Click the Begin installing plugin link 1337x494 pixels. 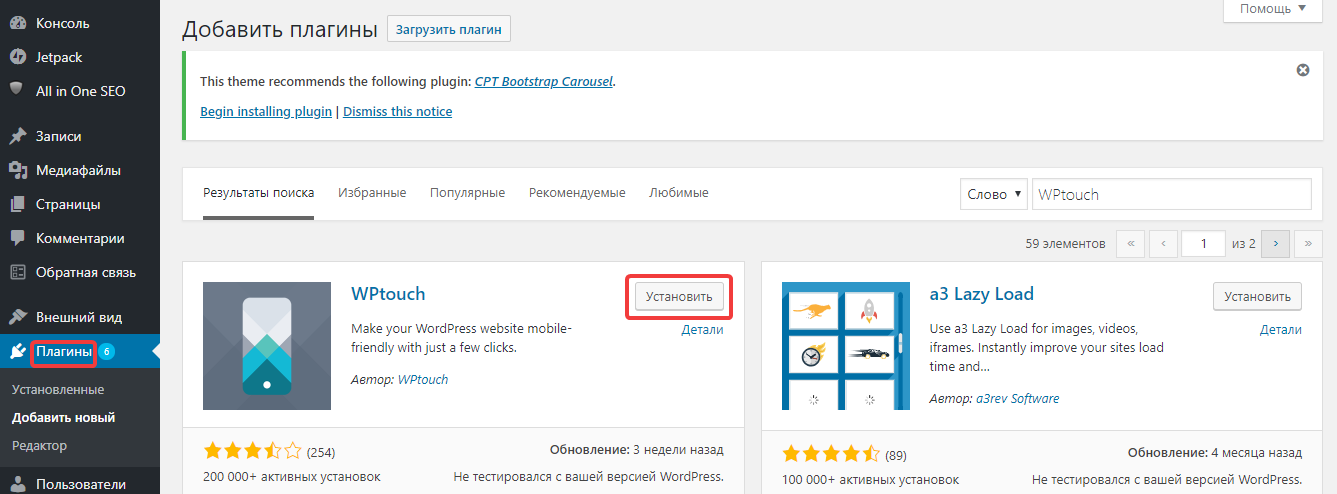(x=266, y=111)
